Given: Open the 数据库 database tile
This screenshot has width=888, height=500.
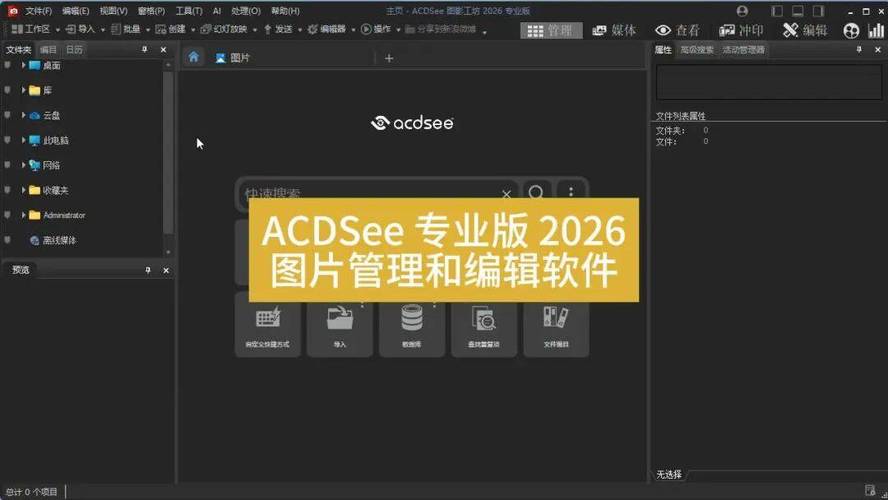Looking at the screenshot, I should pyautogui.click(x=412, y=326).
